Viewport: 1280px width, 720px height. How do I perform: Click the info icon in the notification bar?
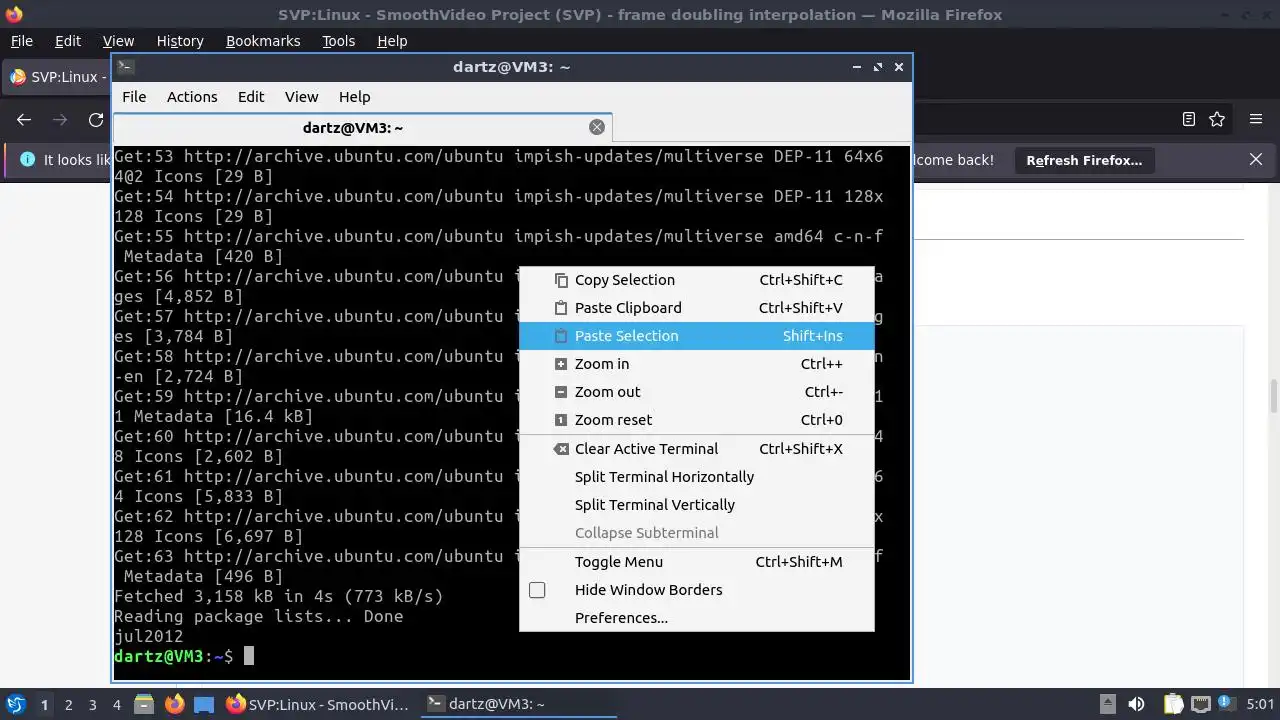pyautogui.click(x=27, y=160)
